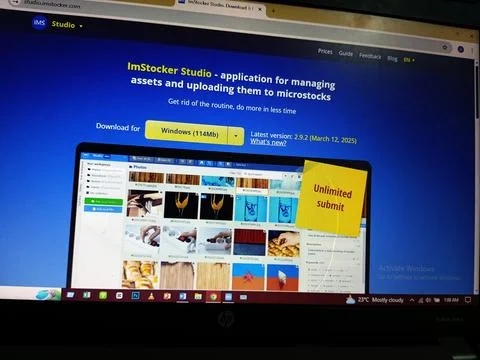Open the Guide page
Viewport: 480px width, 360px height.
pos(346,53)
